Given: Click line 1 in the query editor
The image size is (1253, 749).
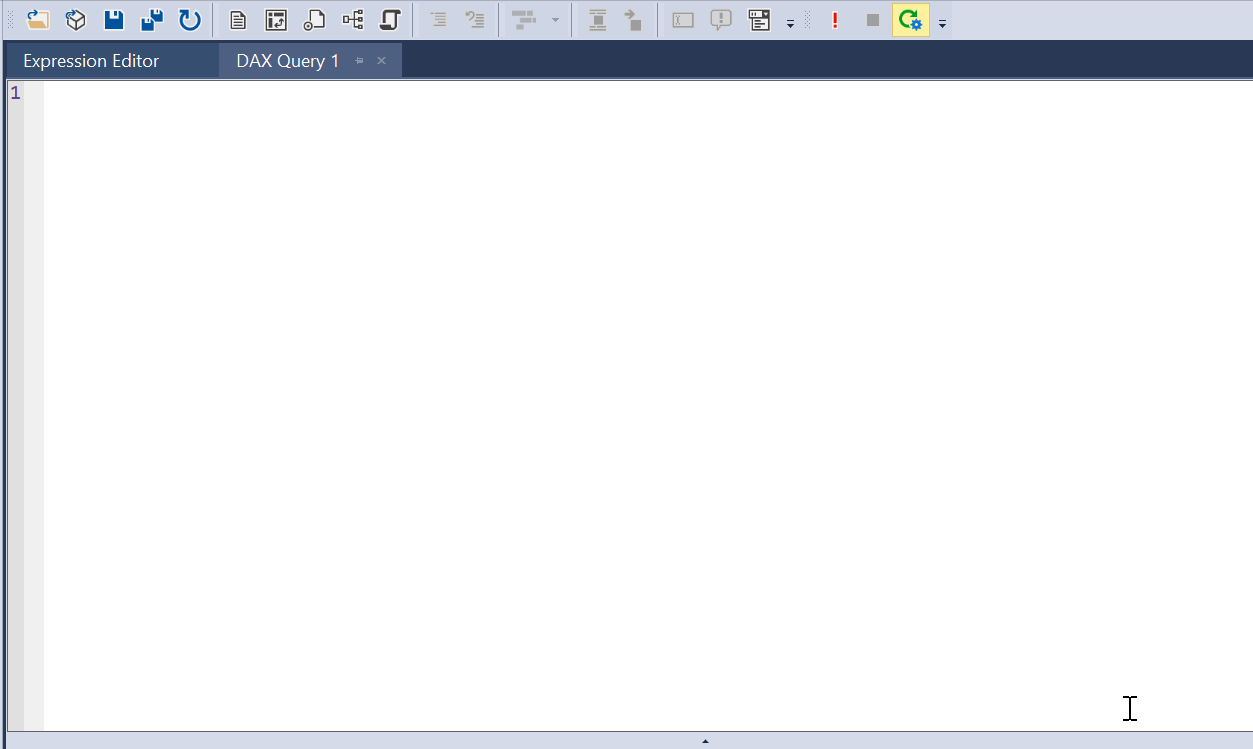Looking at the screenshot, I should [100, 92].
